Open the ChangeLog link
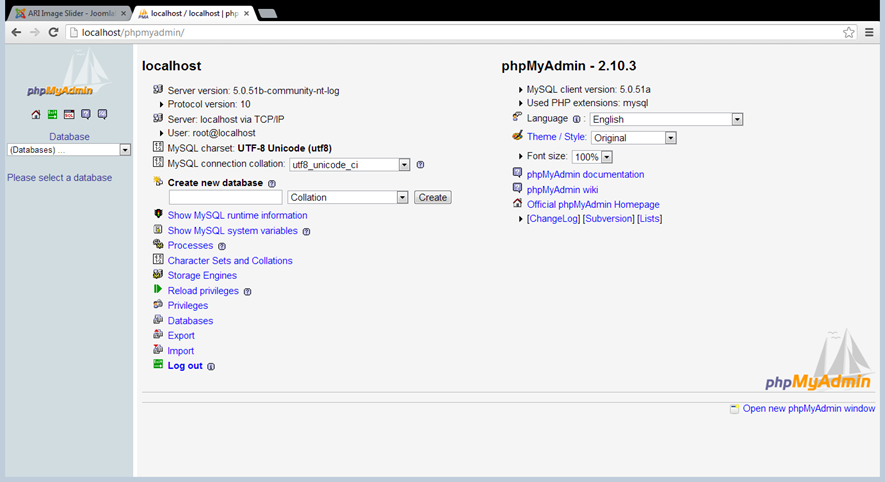 click(553, 218)
